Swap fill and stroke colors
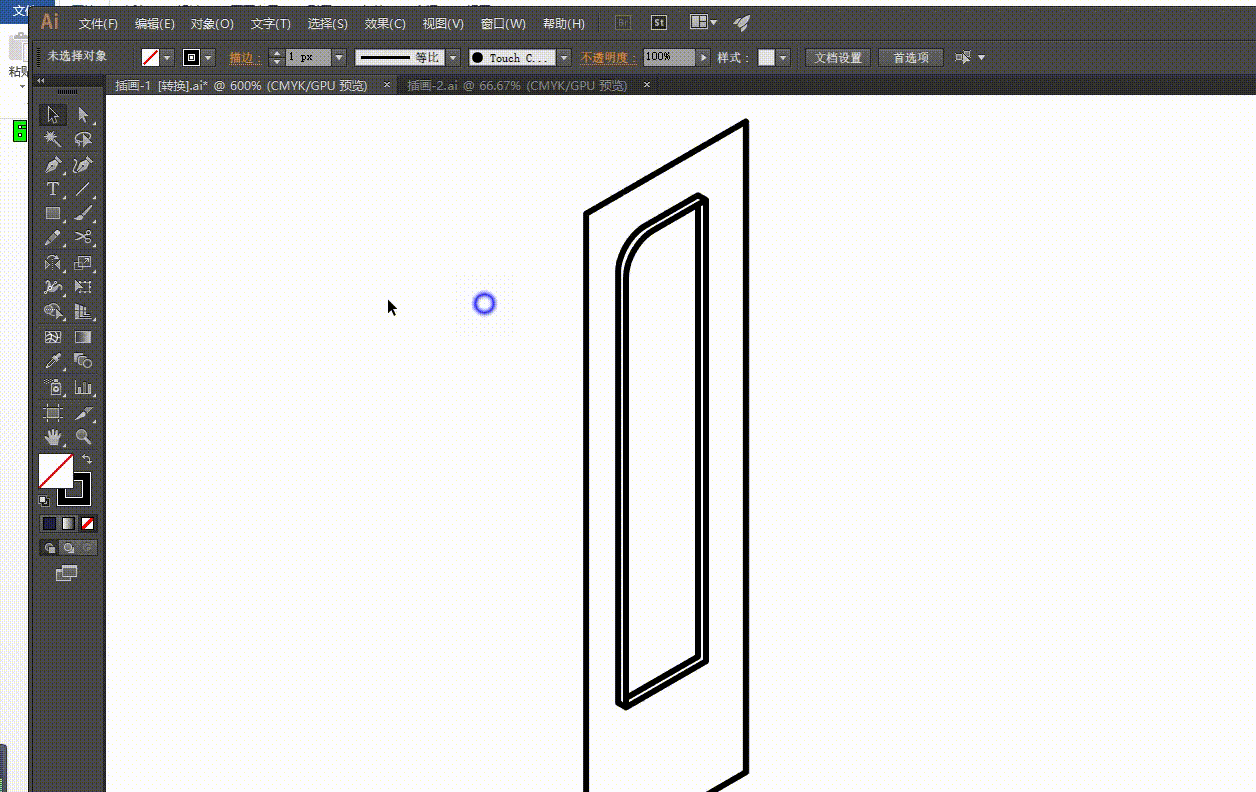Viewport: 1256px width, 792px height. pyautogui.click(x=87, y=459)
